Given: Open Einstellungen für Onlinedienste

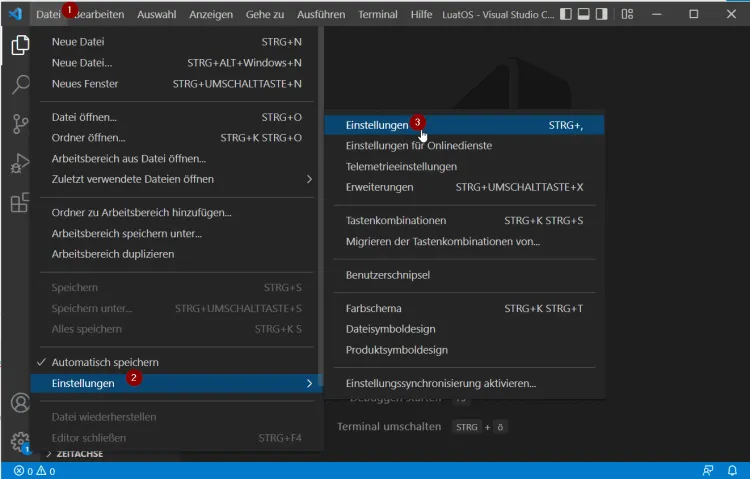Looking at the screenshot, I should pyautogui.click(x=464, y=145).
